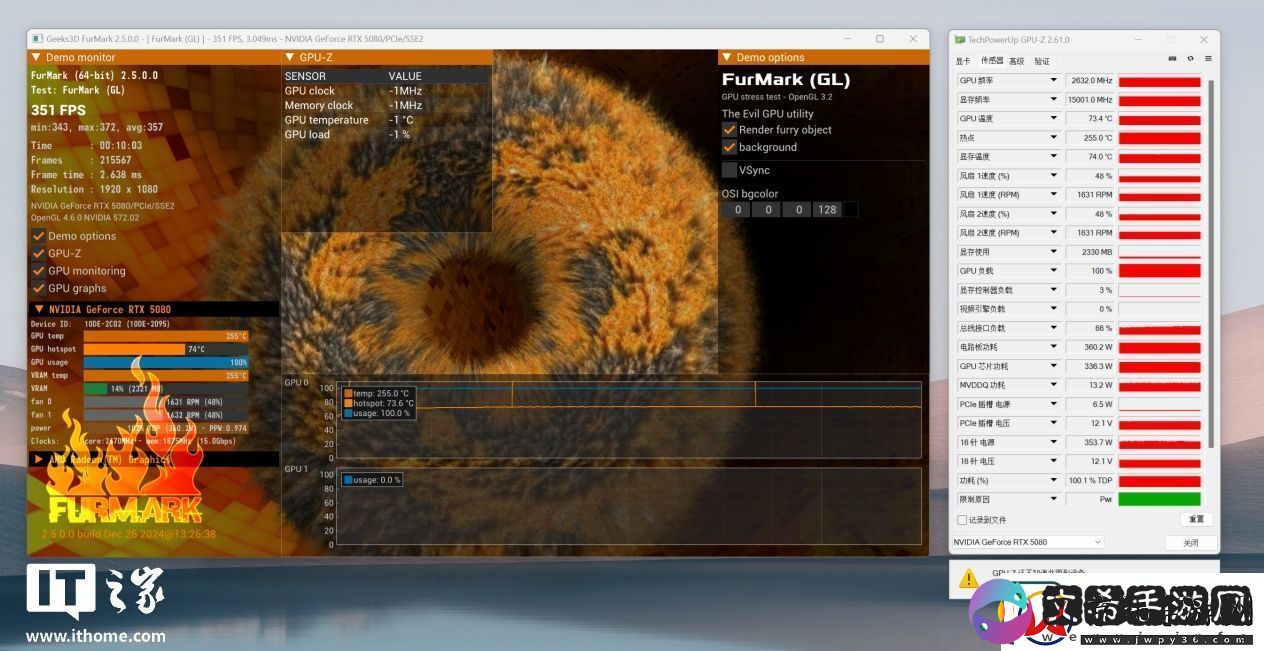Collapse the GPU-Z overlay panel

(x=290, y=57)
